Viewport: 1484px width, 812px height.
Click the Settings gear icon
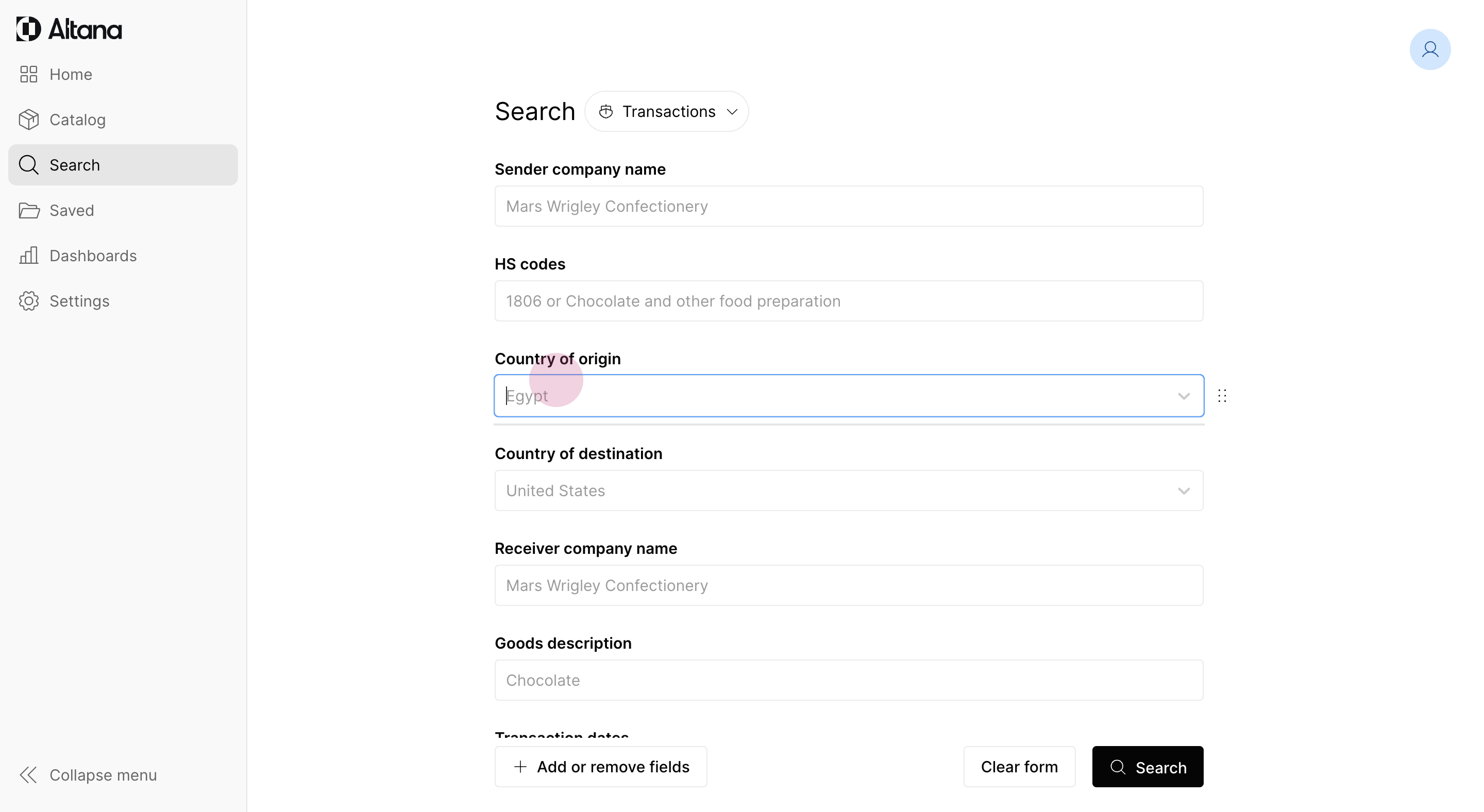tap(28, 301)
